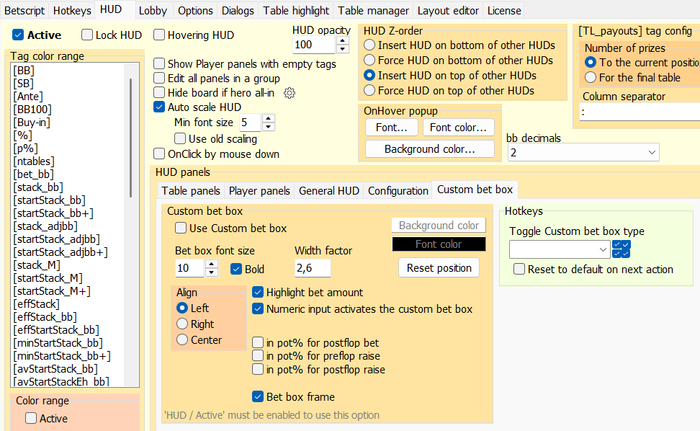Open the Layout editor tab
This screenshot has width=700, height=431.
click(x=448, y=10)
